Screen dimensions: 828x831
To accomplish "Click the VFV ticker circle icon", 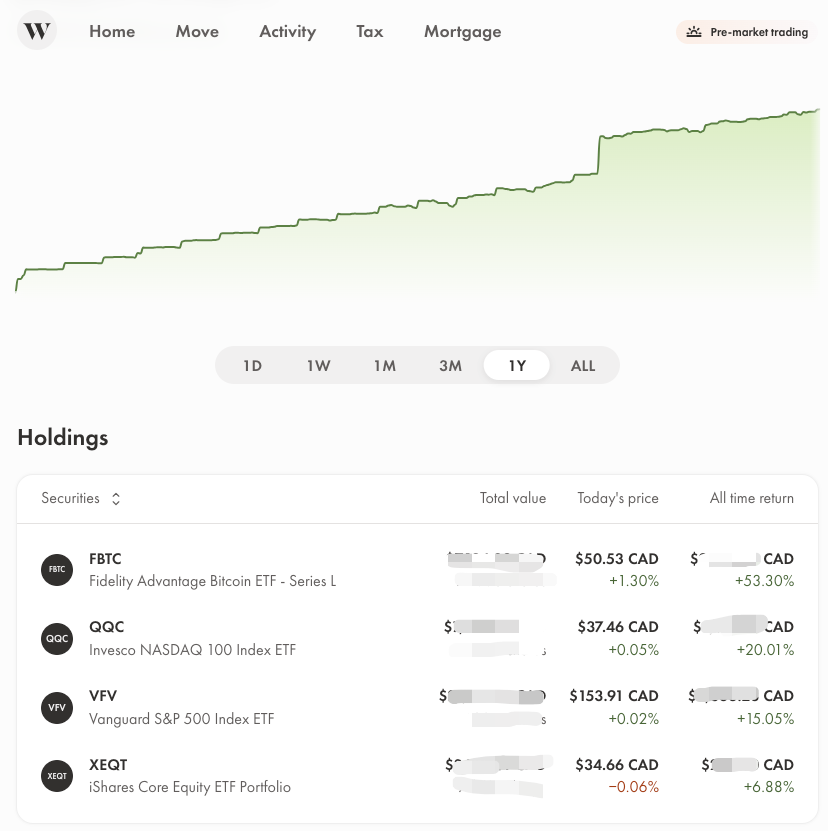I will click(x=57, y=708).
